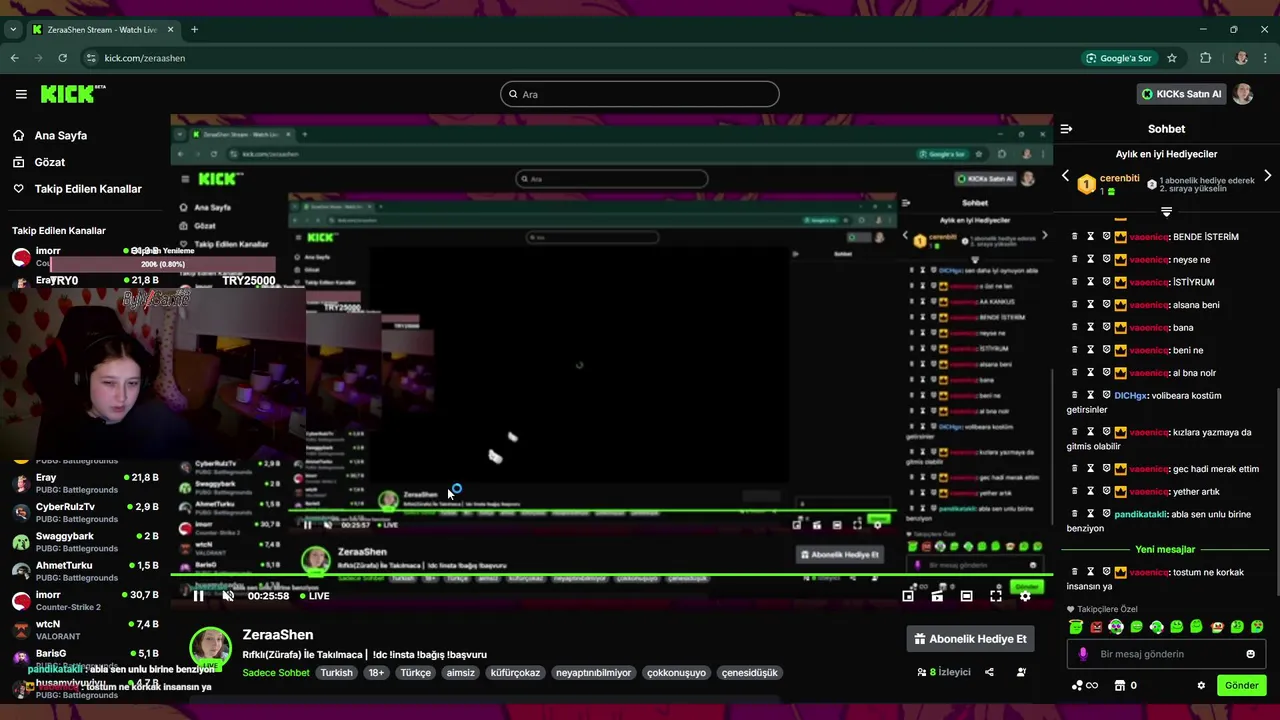Viewport: 1280px width, 720px height.
Task: Click the küfürçokaz tag
Action: (515, 673)
